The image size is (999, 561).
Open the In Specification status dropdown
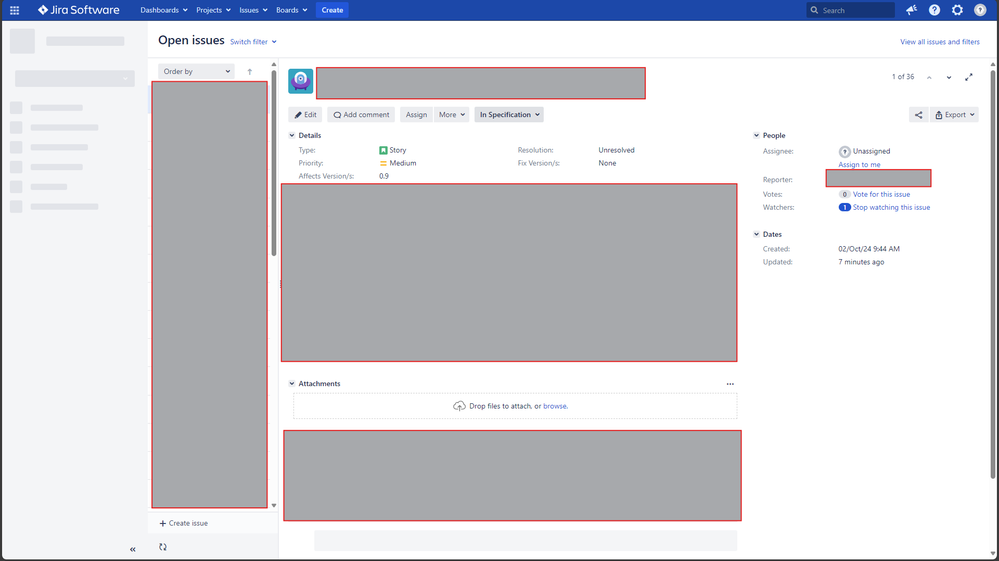509,115
